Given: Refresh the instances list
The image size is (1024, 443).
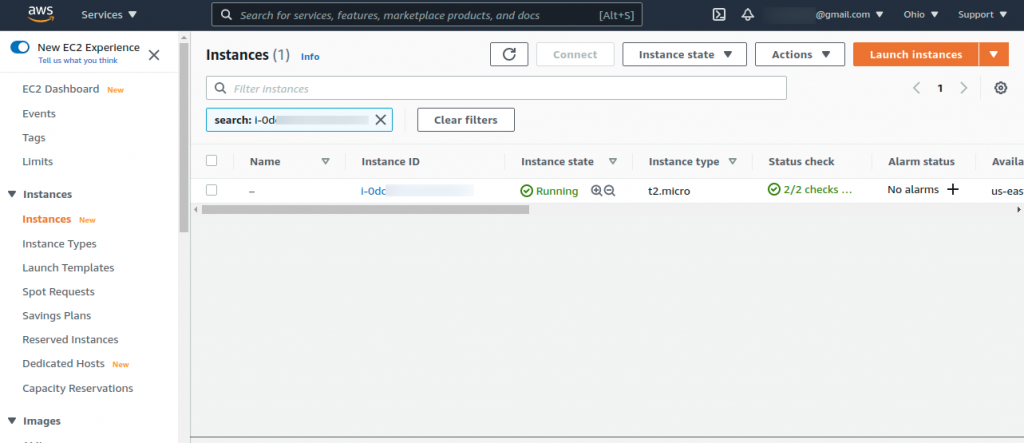Looking at the screenshot, I should [x=509, y=54].
